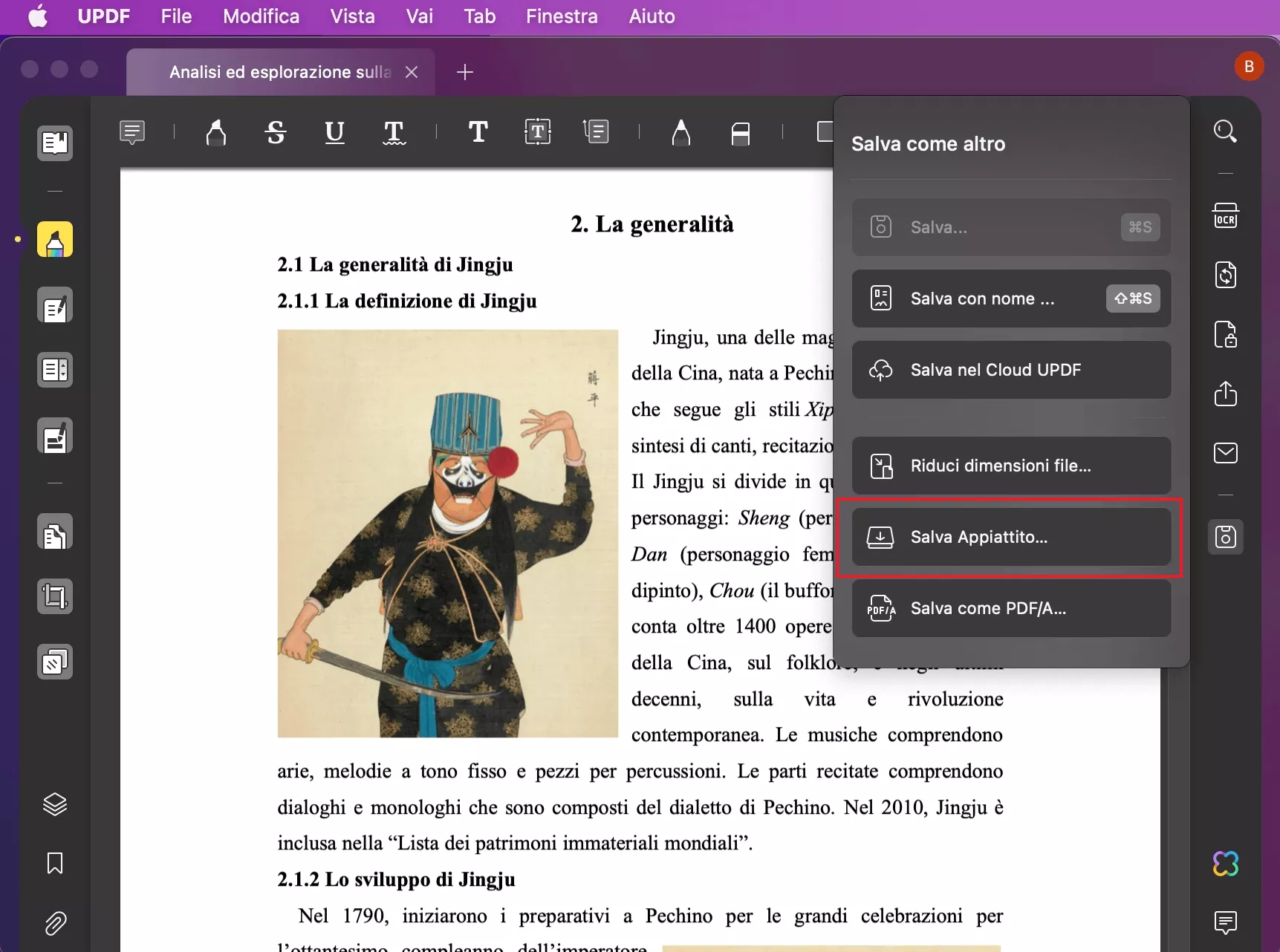The image size is (1280, 952).
Task: Choose Riduci dimensioni file...
Action: point(1011,466)
